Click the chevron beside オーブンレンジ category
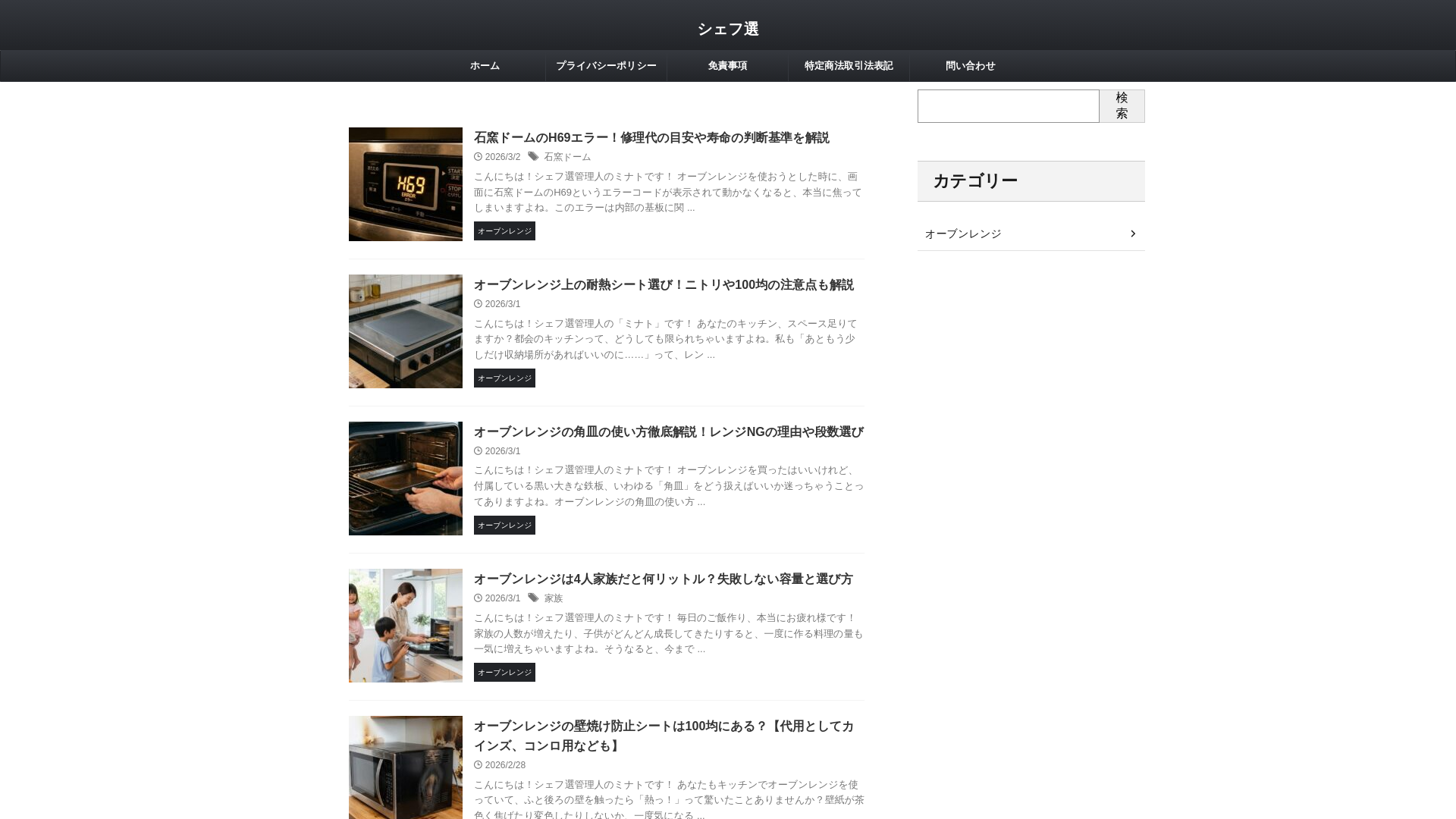The image size is (1456, 819). [x=1133, y=234]
